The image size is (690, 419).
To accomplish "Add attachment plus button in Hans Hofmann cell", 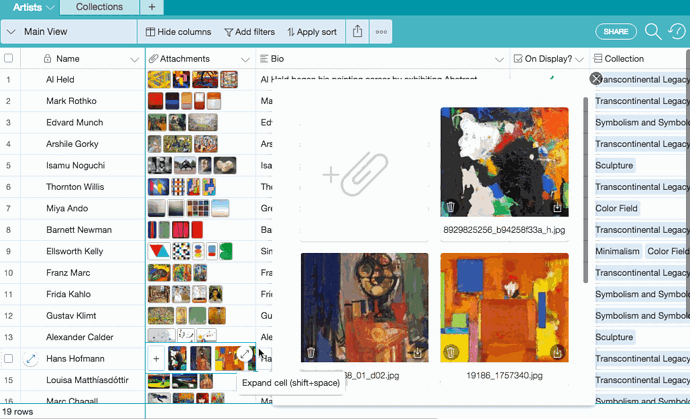I will [156, 359].
